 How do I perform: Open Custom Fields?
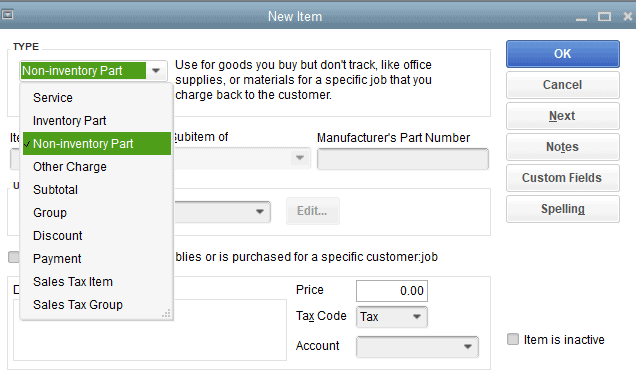(563, 178)
